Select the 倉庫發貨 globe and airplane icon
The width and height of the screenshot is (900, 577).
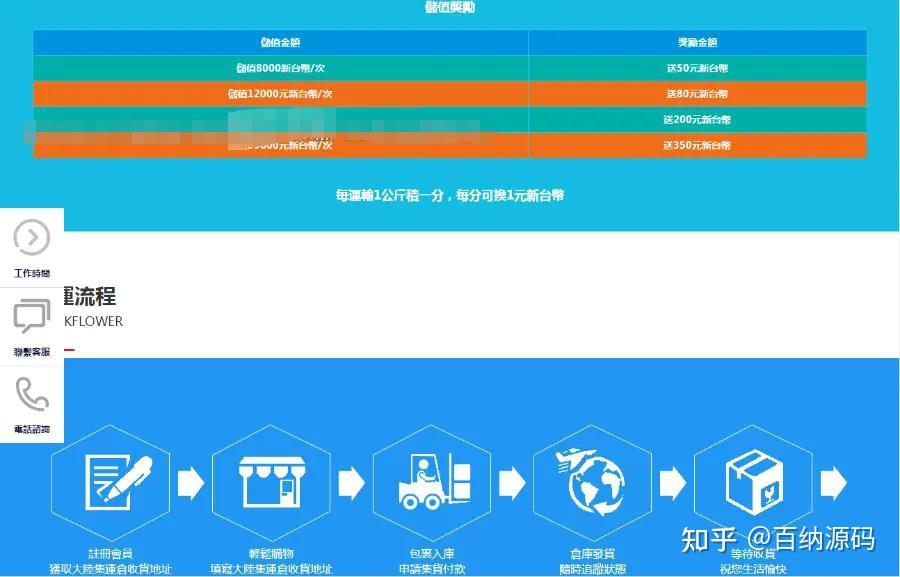pos(590,483)
